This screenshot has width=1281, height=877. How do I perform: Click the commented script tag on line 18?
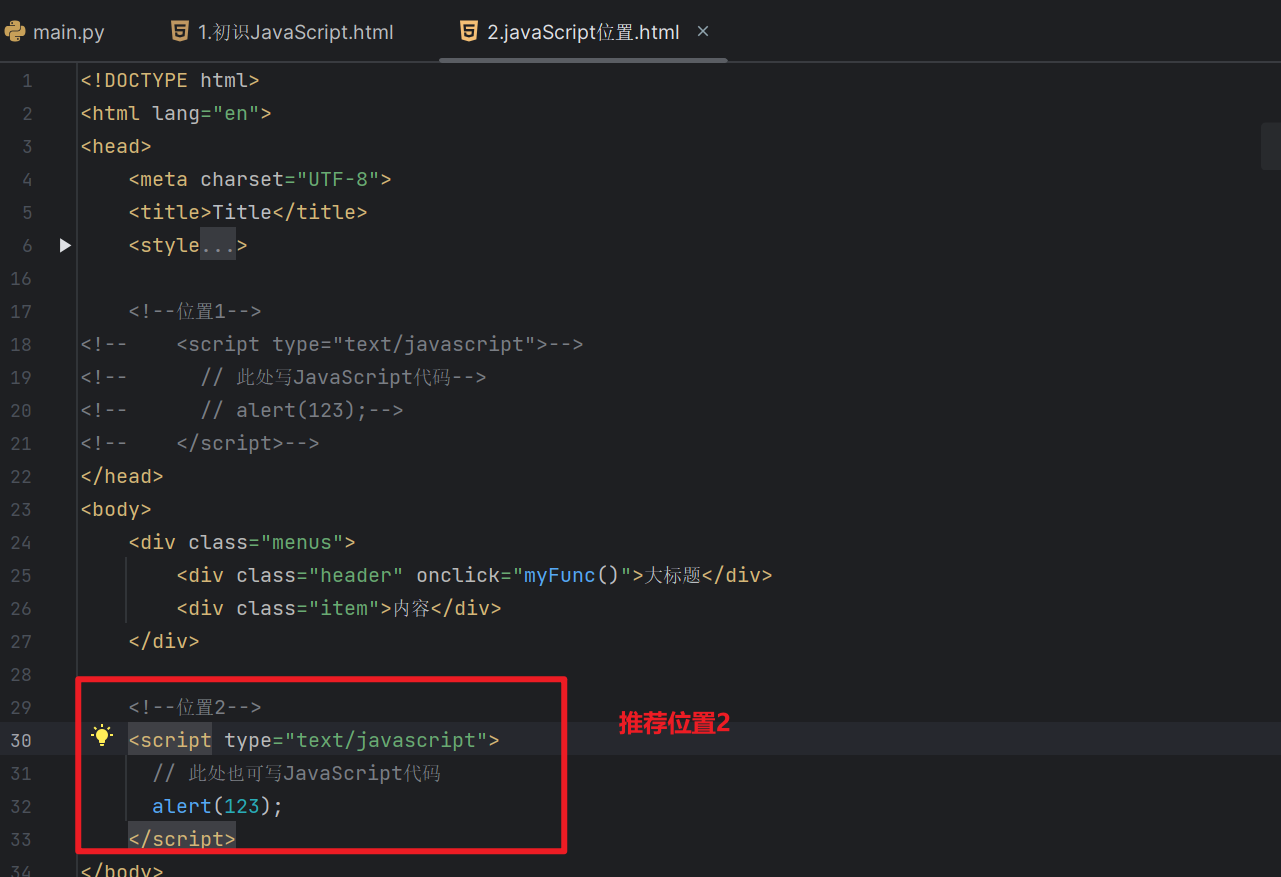point(332,344)
